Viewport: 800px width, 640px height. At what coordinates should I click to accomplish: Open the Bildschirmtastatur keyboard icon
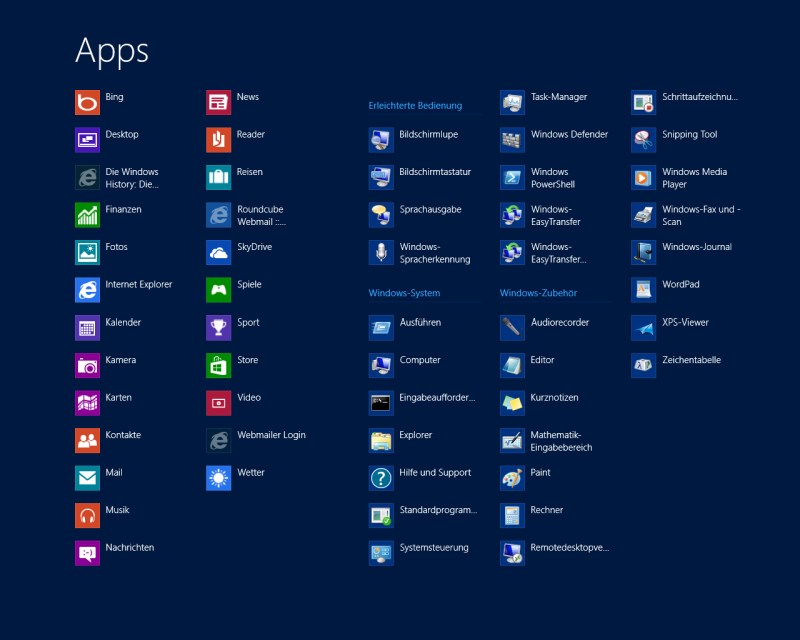click(381, 178)
